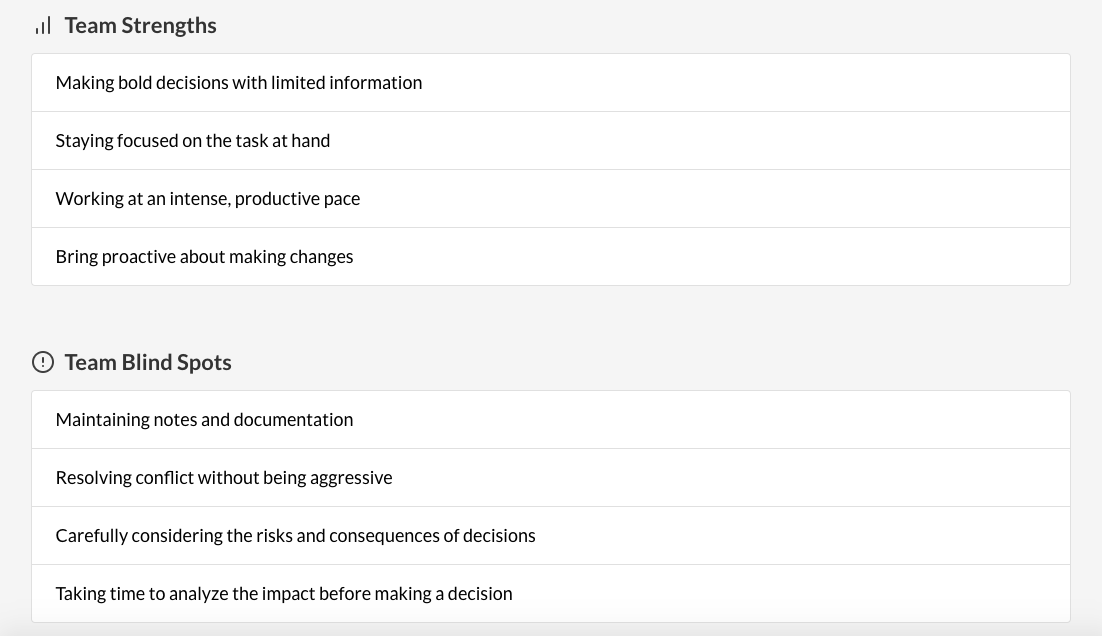The image size is (1102, 636).
Task: Open the 'Making bold decisions with limited information' row
Action: tap(551, 83)
